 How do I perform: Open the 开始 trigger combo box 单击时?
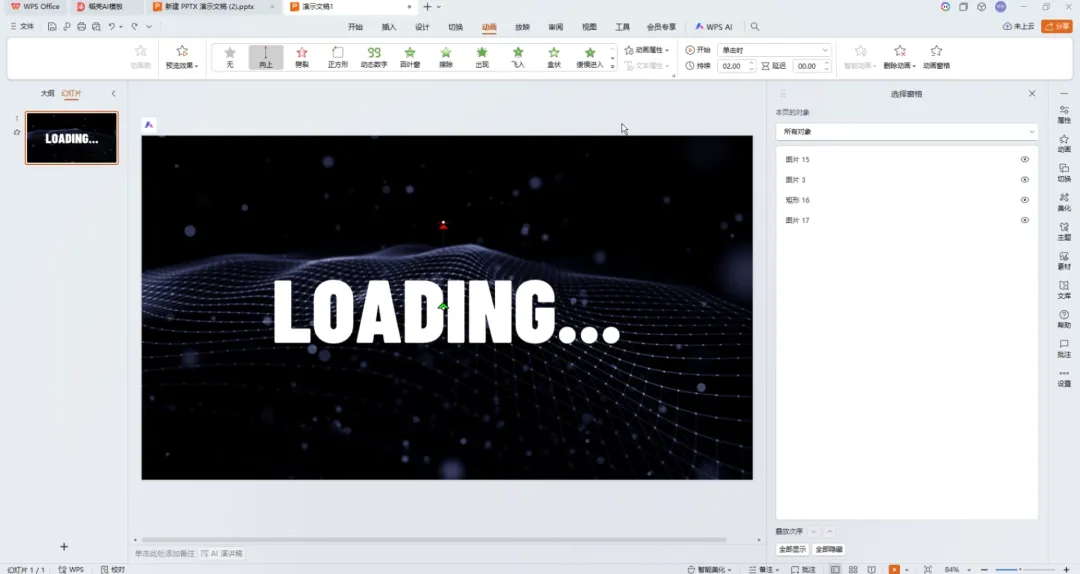pos(774,50)
